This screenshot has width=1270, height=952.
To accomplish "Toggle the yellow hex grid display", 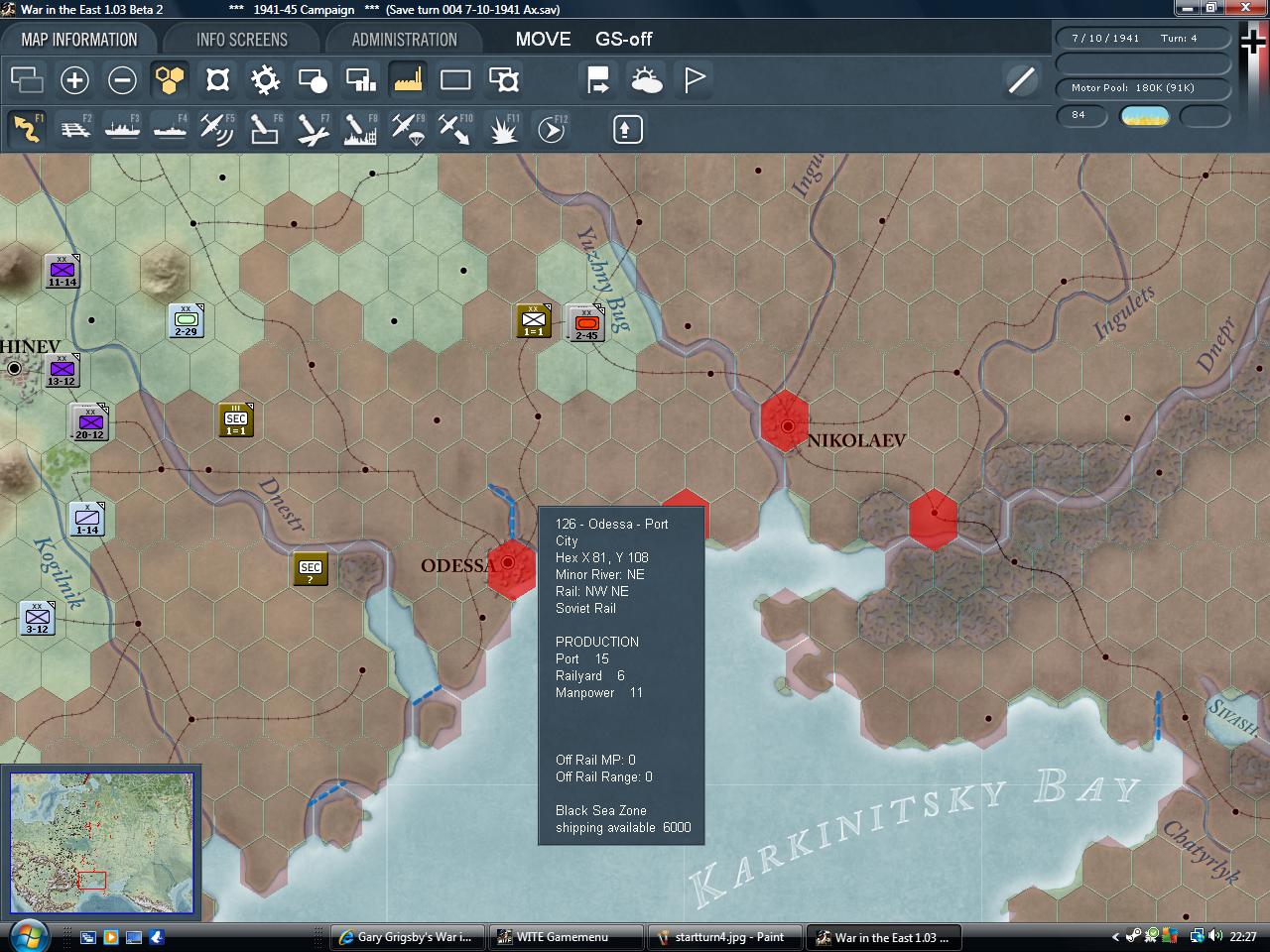I will coord(170,79).
